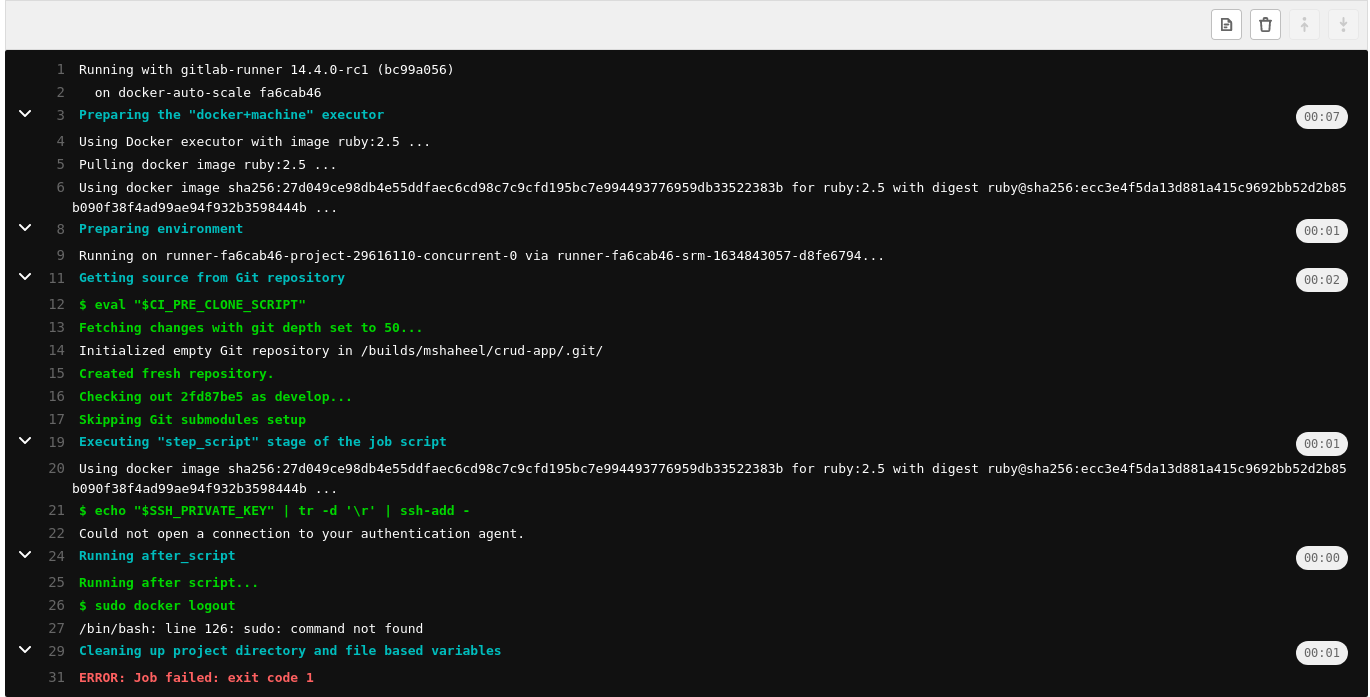Viewport: 1370px width, 697px height.
Task: Click the '$ echo "$SSH_PRIVATE_KEY"' command line
Action: coord(274,511)
